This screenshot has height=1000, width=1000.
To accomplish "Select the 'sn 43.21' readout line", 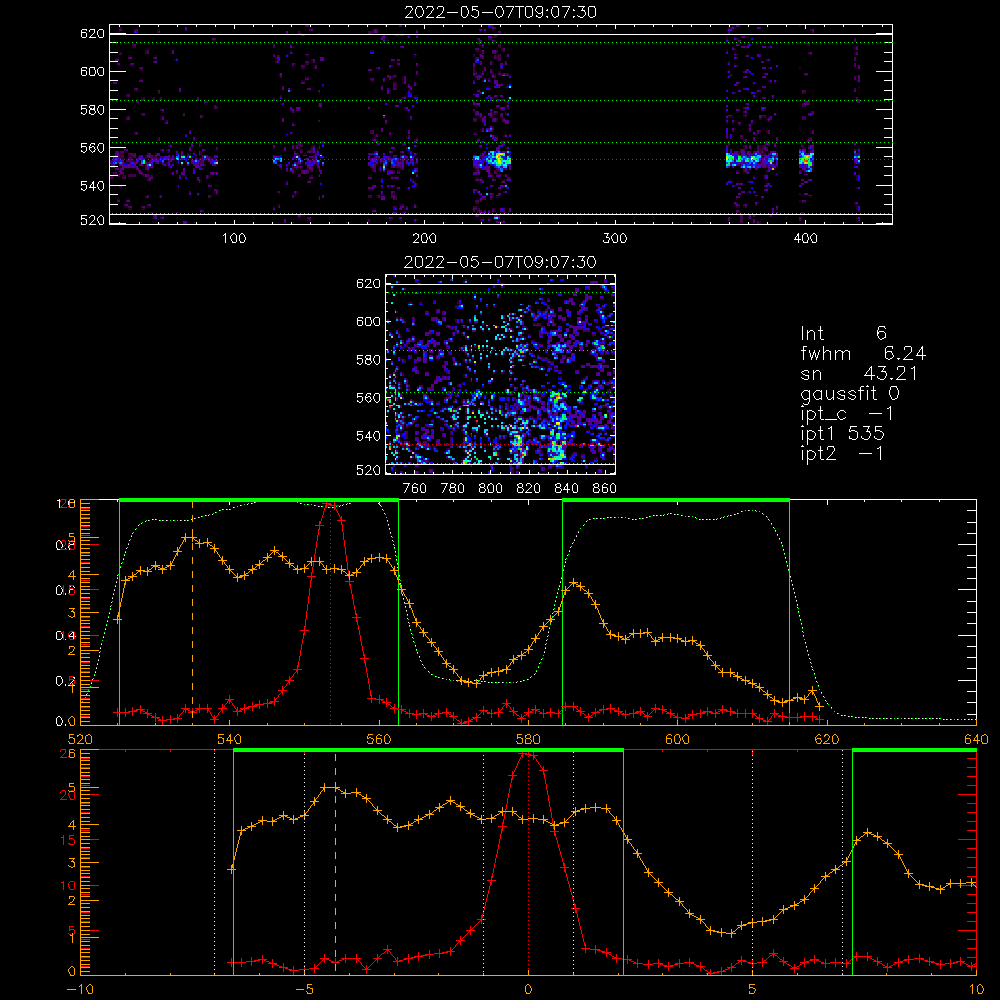I will pos(859,373).
